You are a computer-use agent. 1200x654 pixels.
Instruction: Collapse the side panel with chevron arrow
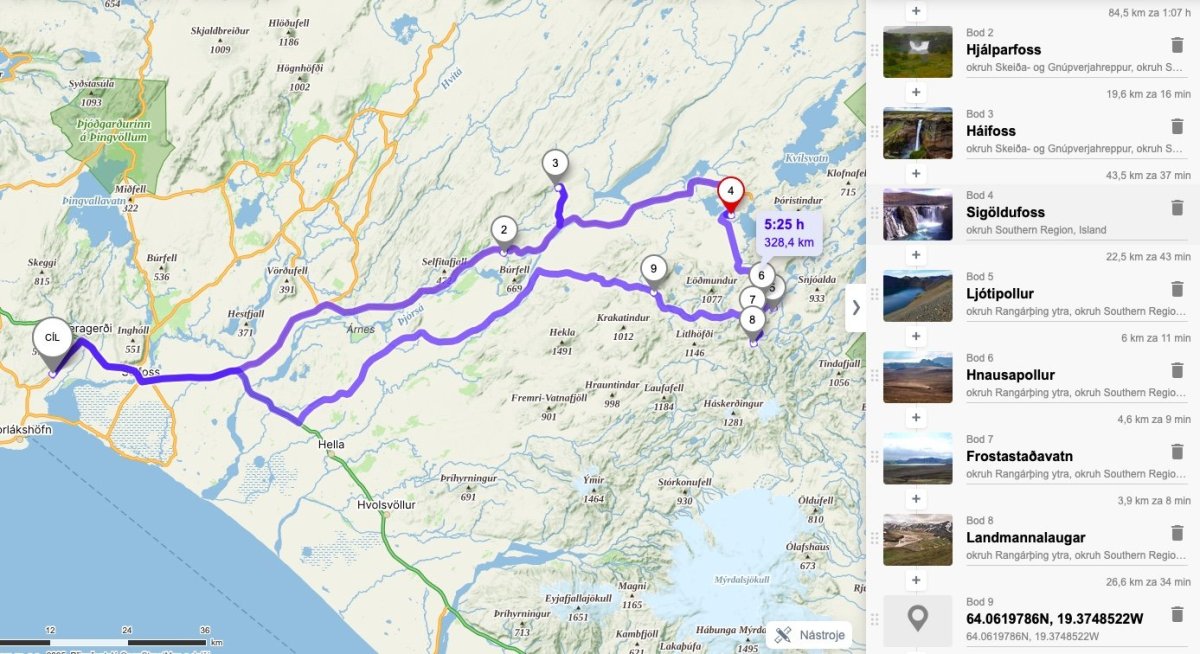coord(856,308)
